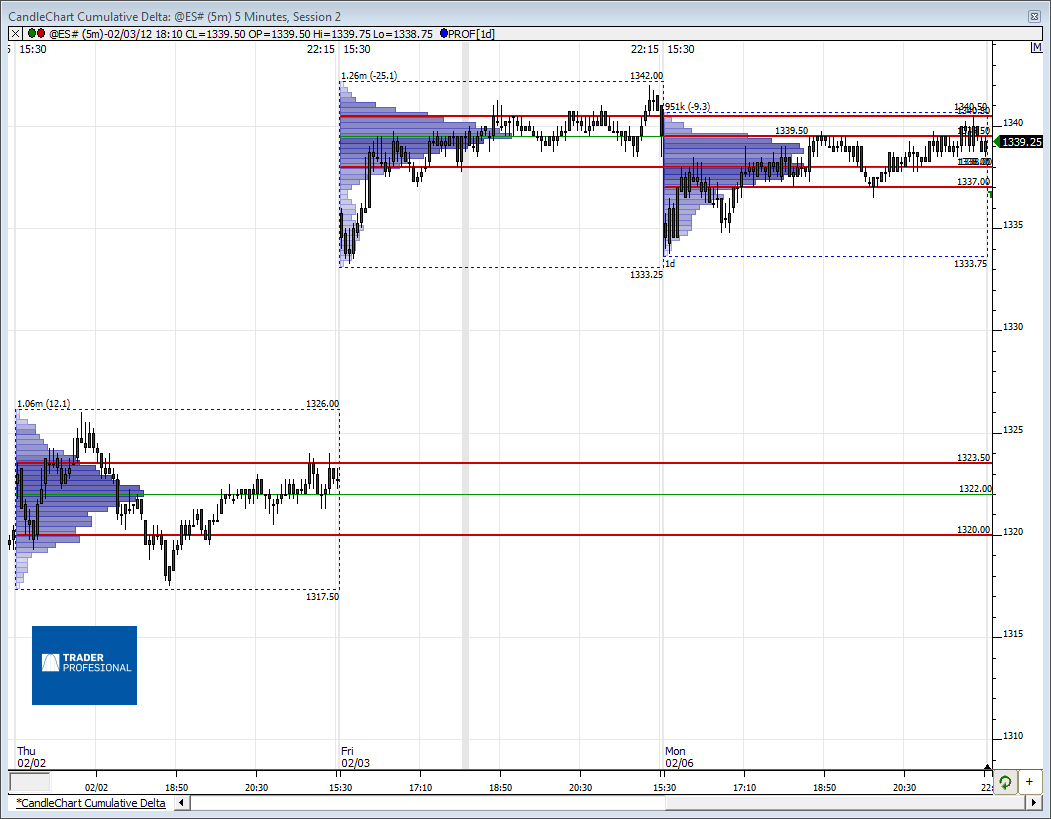Click the X box in the legend bar
The width and height of the screenshot is (1051, 819).
(x=15, y=34)
